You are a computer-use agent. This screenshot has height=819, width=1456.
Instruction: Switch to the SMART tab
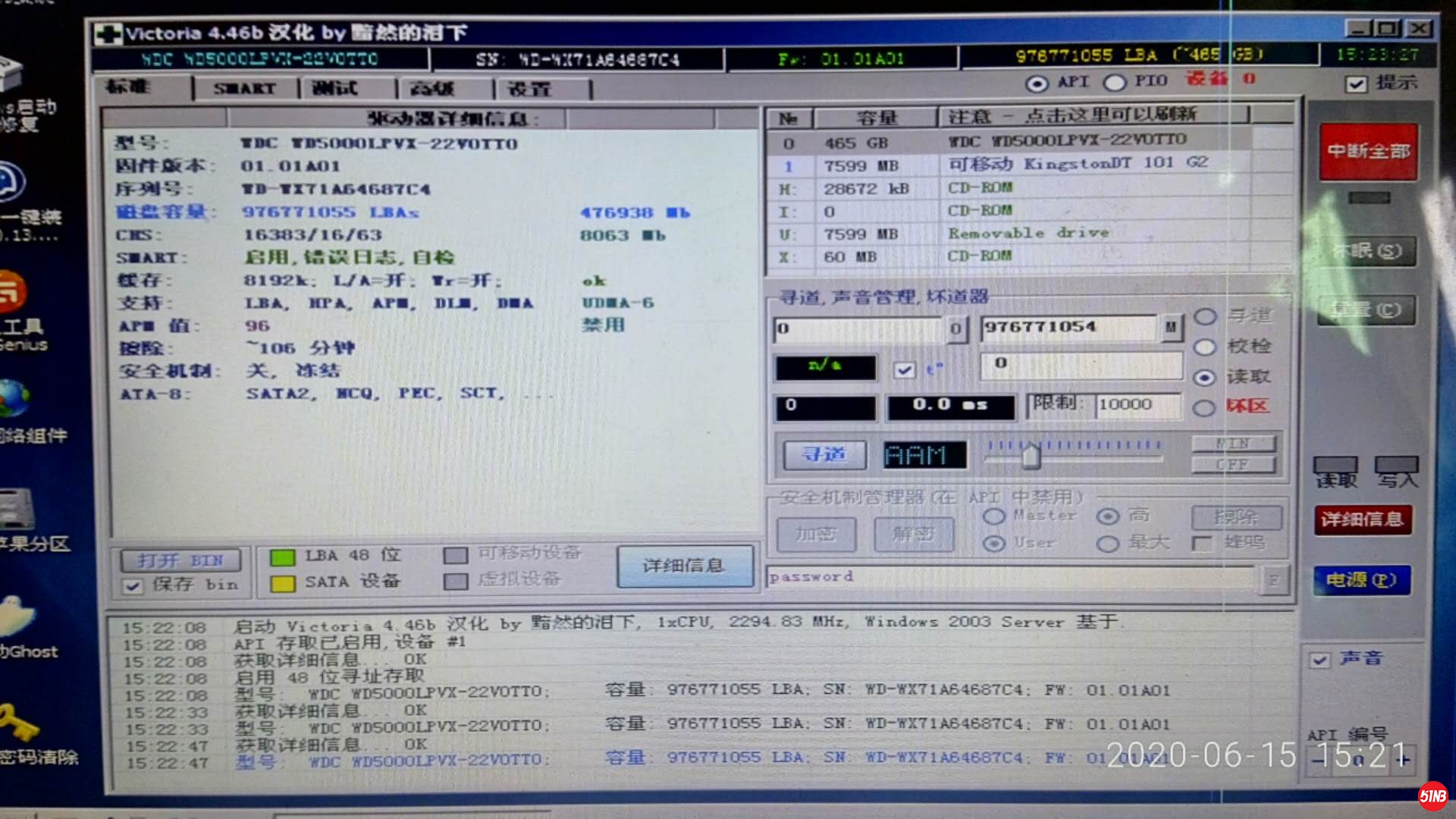pos(244,89)
